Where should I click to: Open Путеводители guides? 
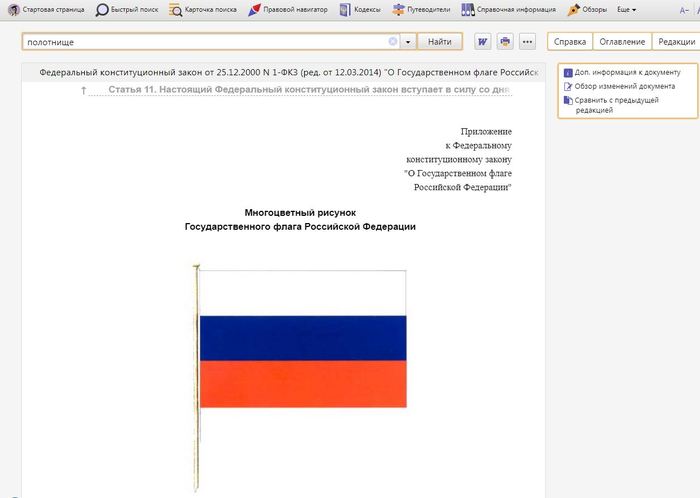click(400, 10)
